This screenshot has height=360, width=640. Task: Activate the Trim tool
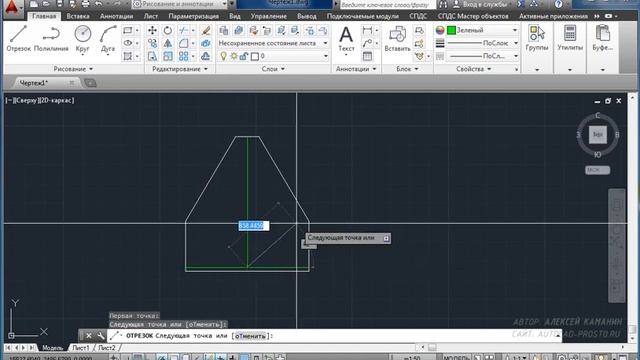(x=184, y=30)
